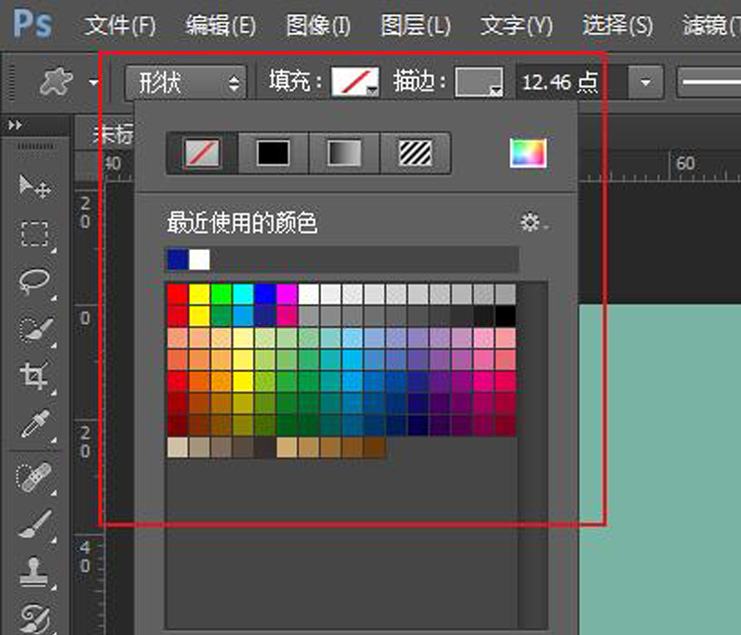This screenshot has height=635, width=741.
Task: Open tool preset picker arrow
Action: (94, 83)
